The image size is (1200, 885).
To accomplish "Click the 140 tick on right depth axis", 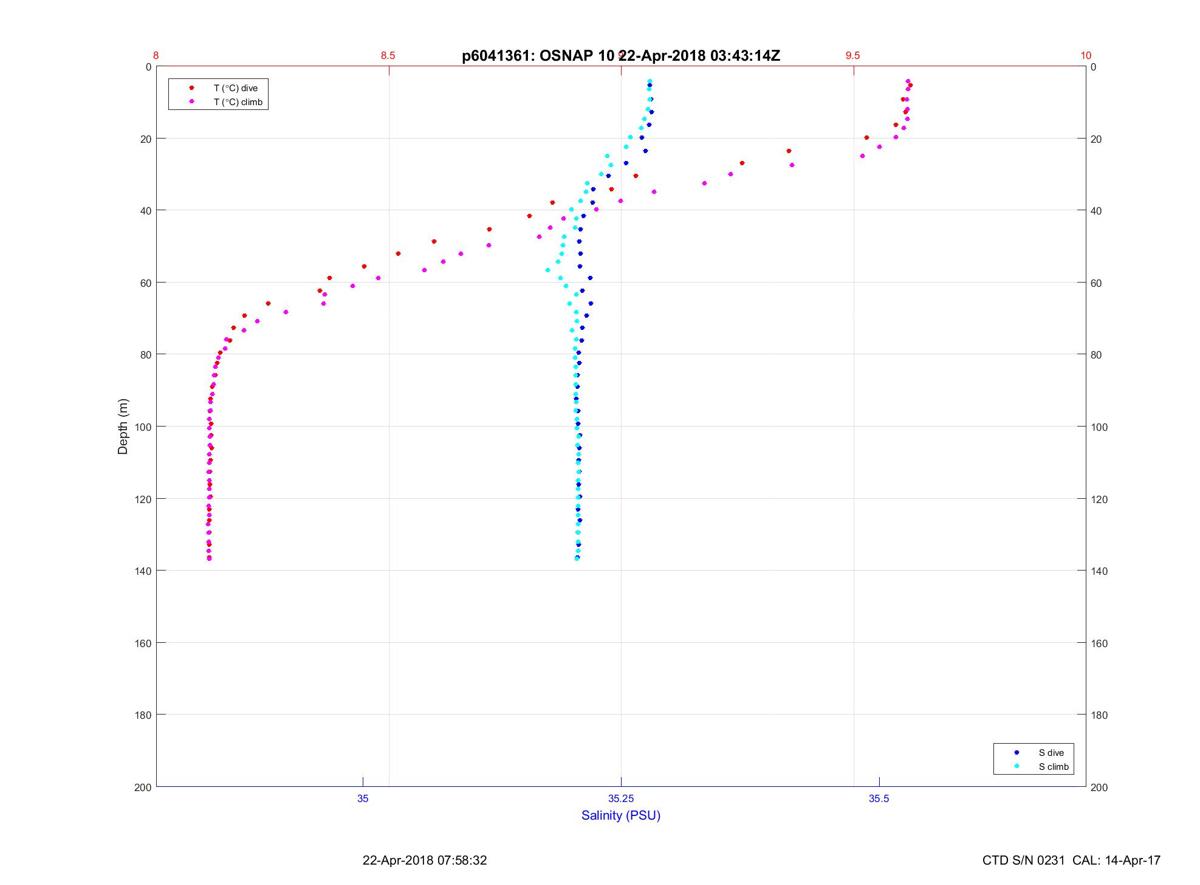I will (1099, 571).
